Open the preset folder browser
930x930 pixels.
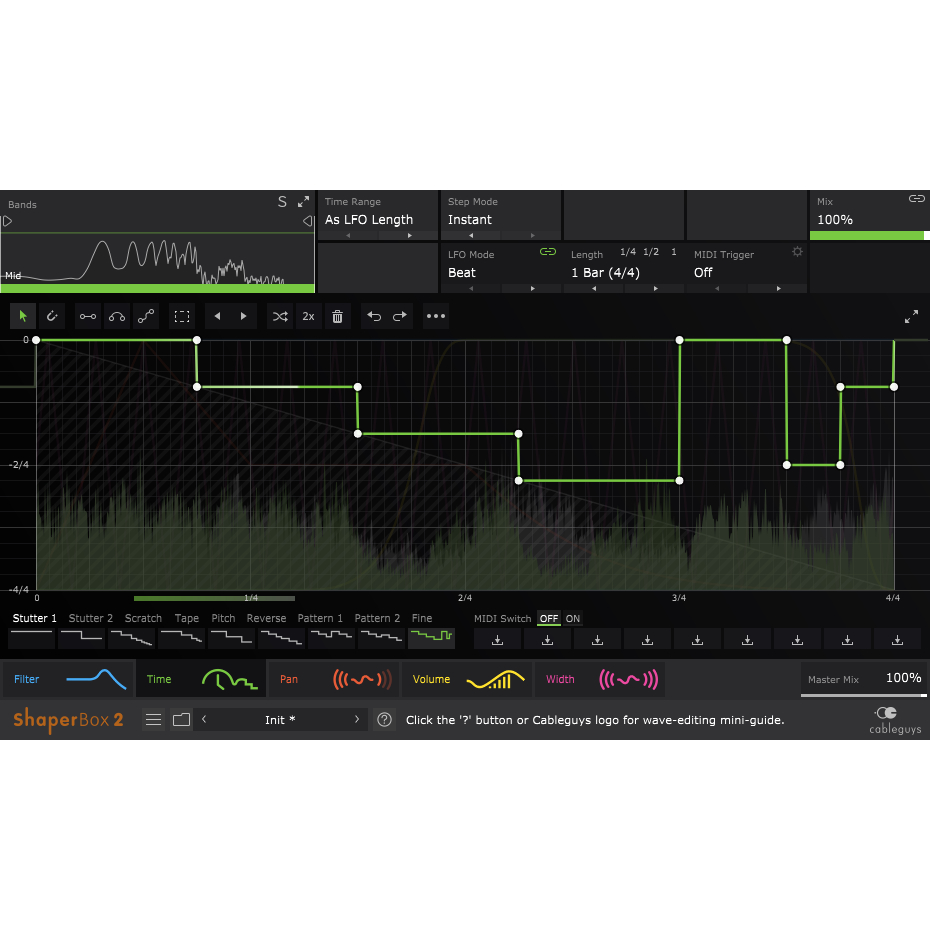tap(181, 719)
